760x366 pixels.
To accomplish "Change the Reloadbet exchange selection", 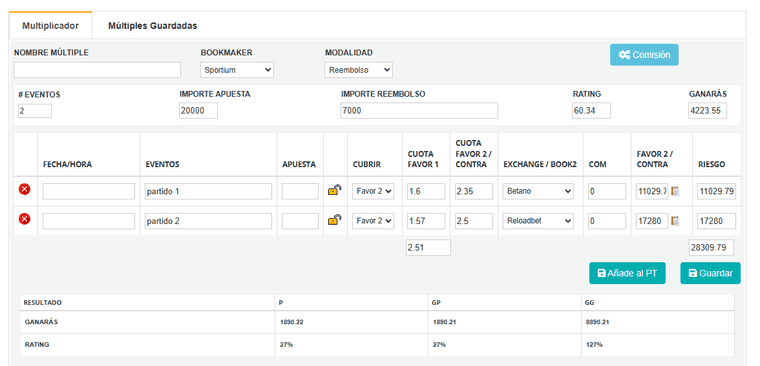I will 538,221.
